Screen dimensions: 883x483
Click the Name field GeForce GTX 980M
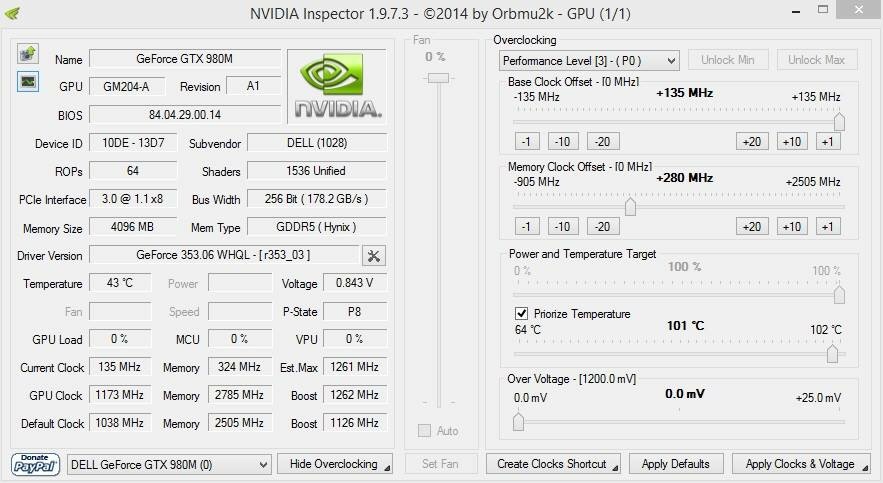[x=185, y=59]
